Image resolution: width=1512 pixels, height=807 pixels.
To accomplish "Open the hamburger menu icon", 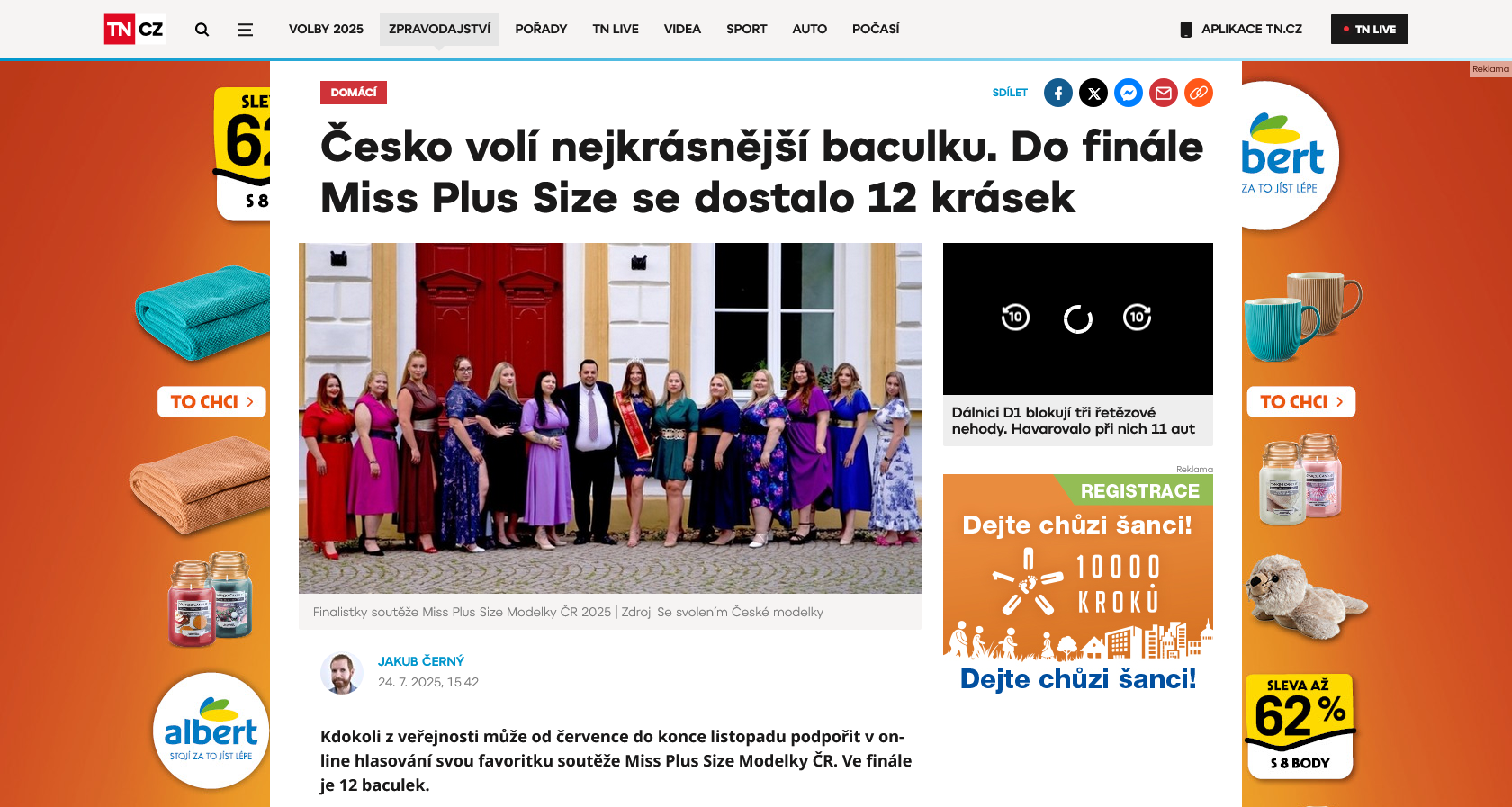I will 245,30.
